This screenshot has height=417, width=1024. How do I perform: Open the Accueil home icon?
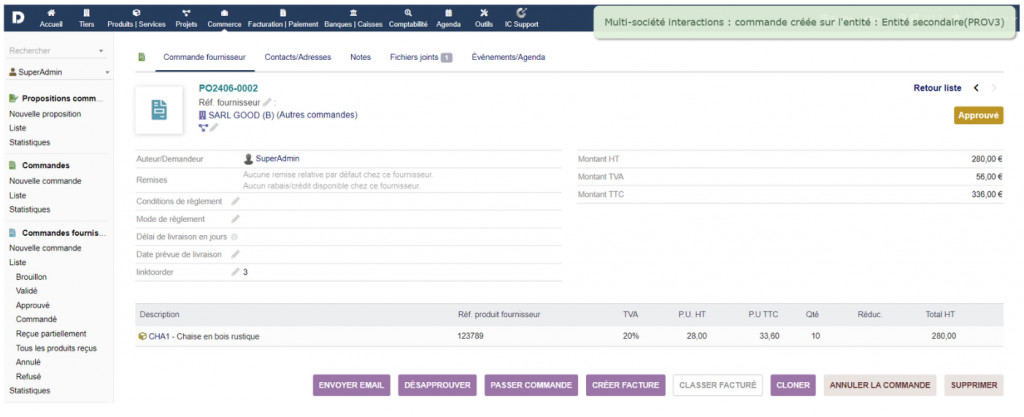tap(50, 13)
